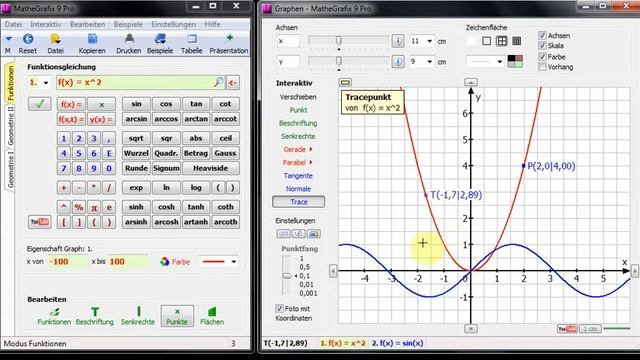Open the Interaktiv menu
Screen dimensions: 640x360
46,24
